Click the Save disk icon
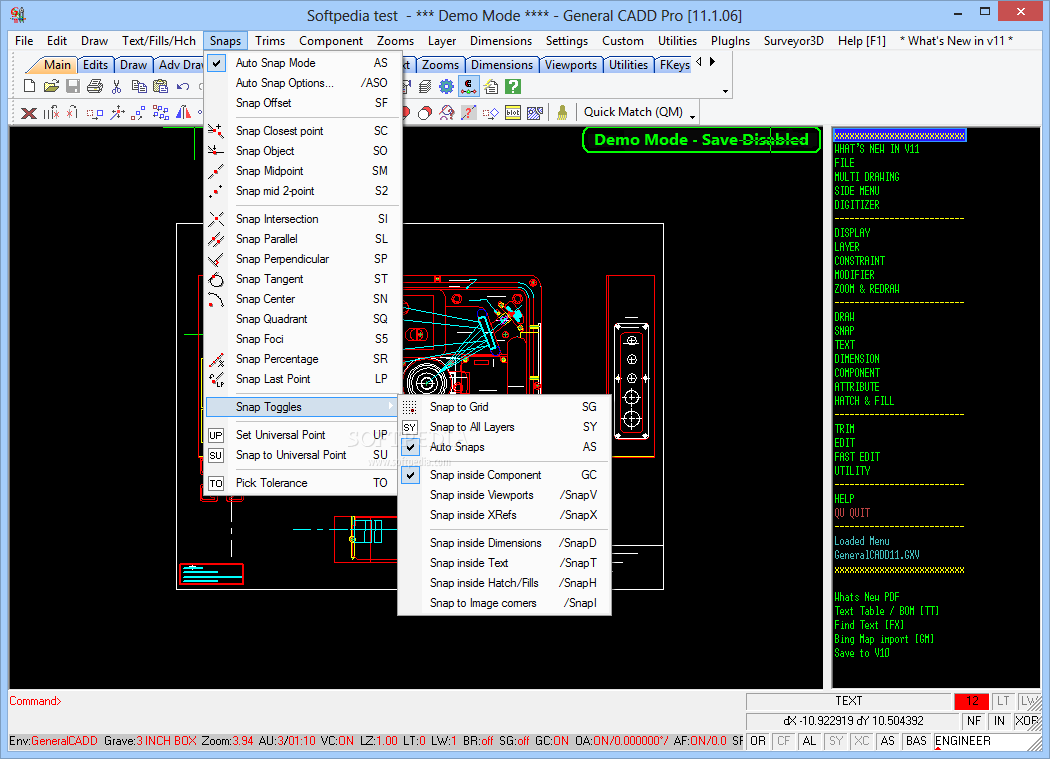The image size is (1050, 759). [x=73, y=86]
